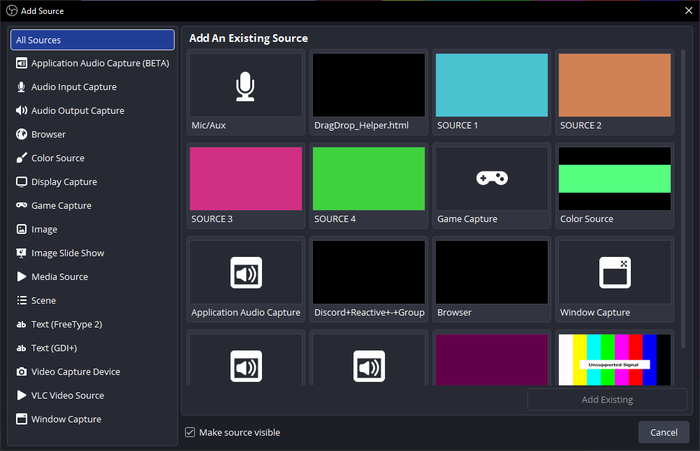Click the existing sources vertical scrollbar
This screenshot has width=700, height=451.
coord(683,199)
